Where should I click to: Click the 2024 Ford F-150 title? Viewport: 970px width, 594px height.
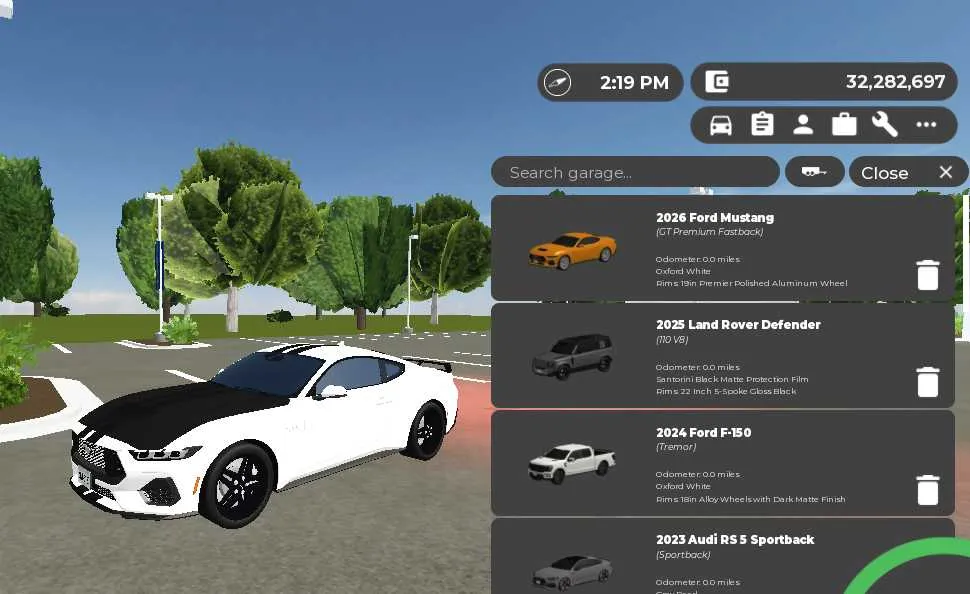coord(703,433)
